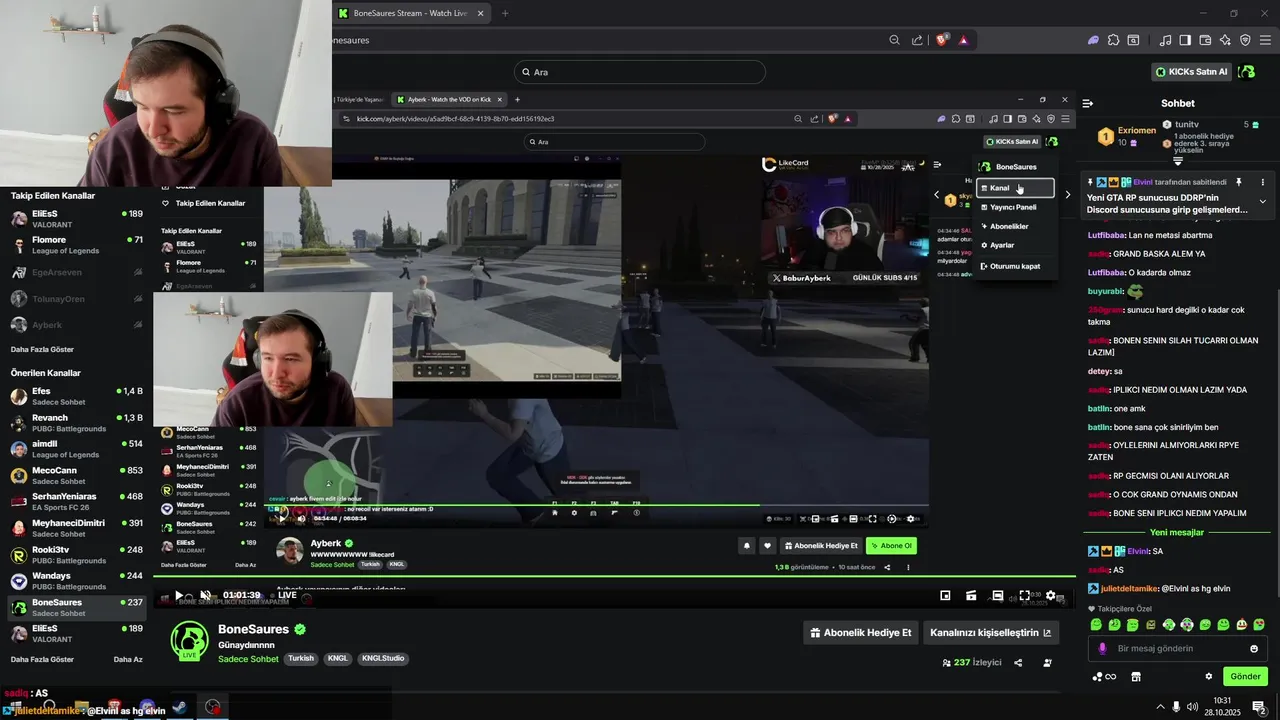Screen dimensions: 1280x720
Task: Open the browser extensions puzzle icon
Action: pyautogui.click(x=1113, y=40)
